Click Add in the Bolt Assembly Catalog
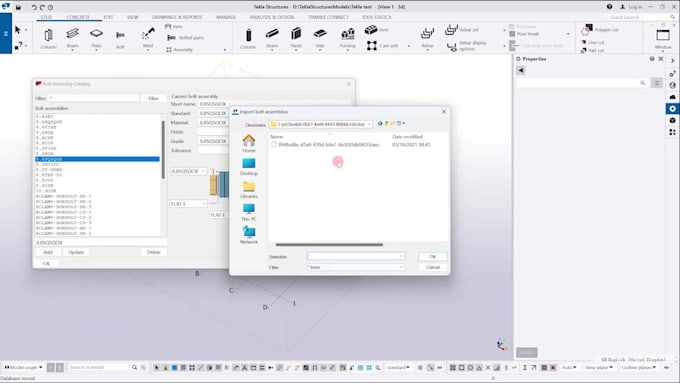Image resolution: width=680 pixels, height=383 pixels. 48,252
